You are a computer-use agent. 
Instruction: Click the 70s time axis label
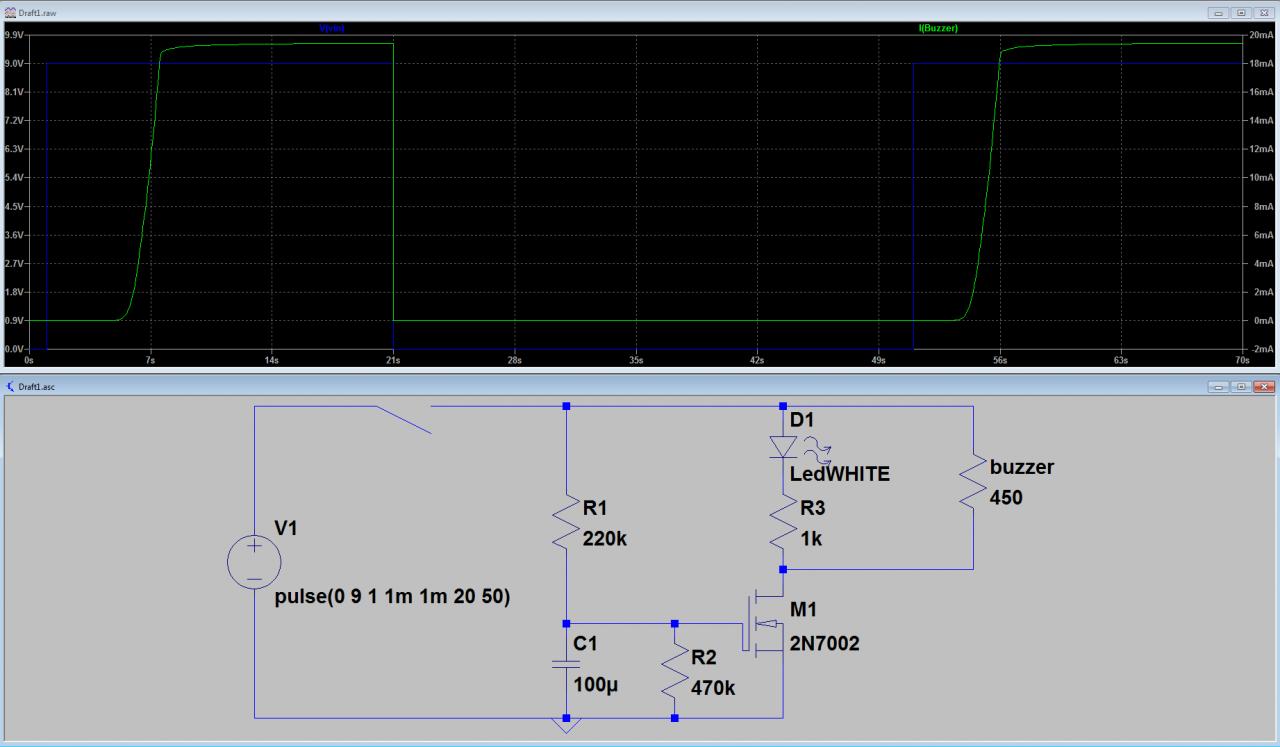click(1242, 360)
